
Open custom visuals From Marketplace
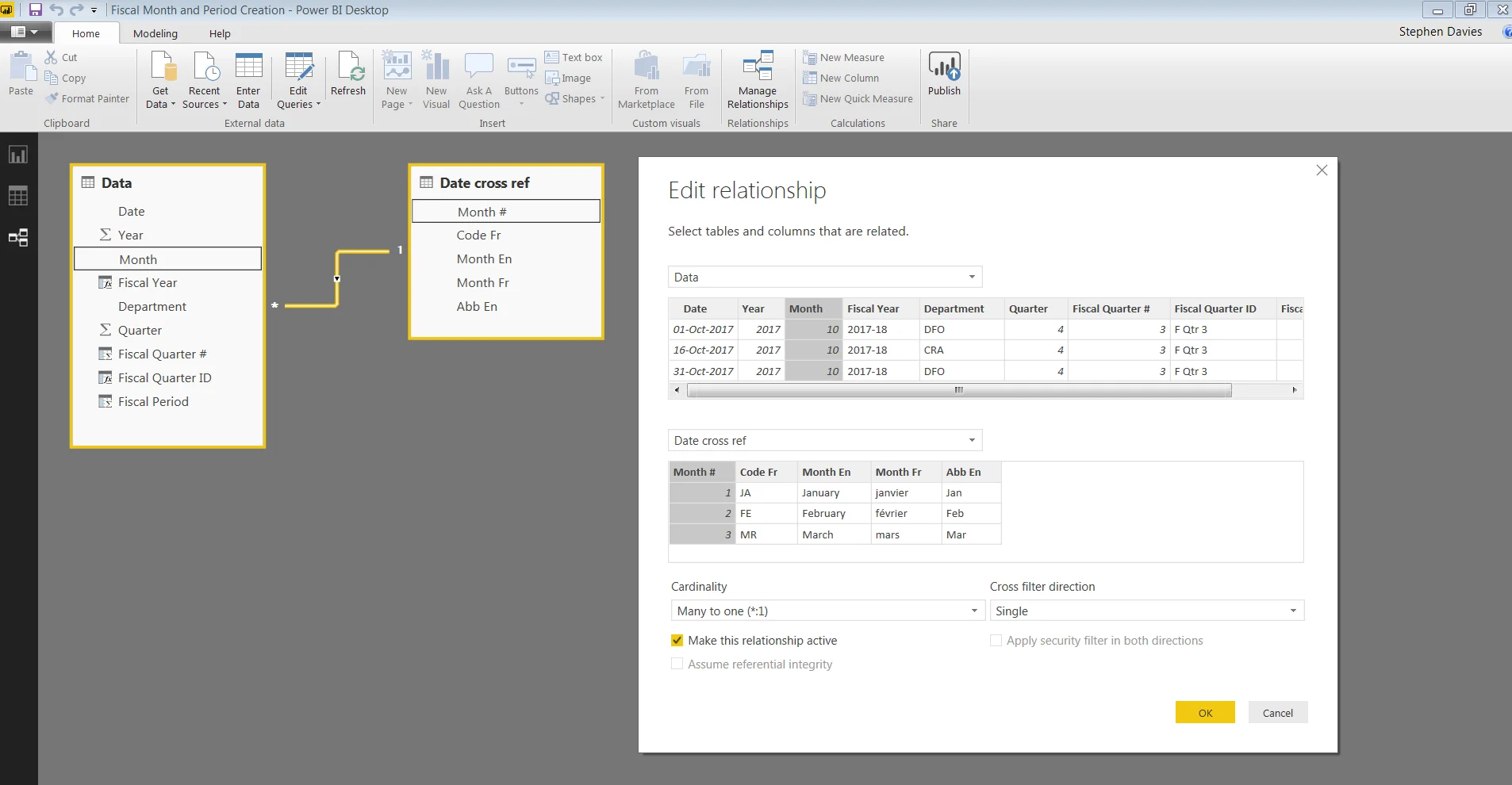click(647, 80)
